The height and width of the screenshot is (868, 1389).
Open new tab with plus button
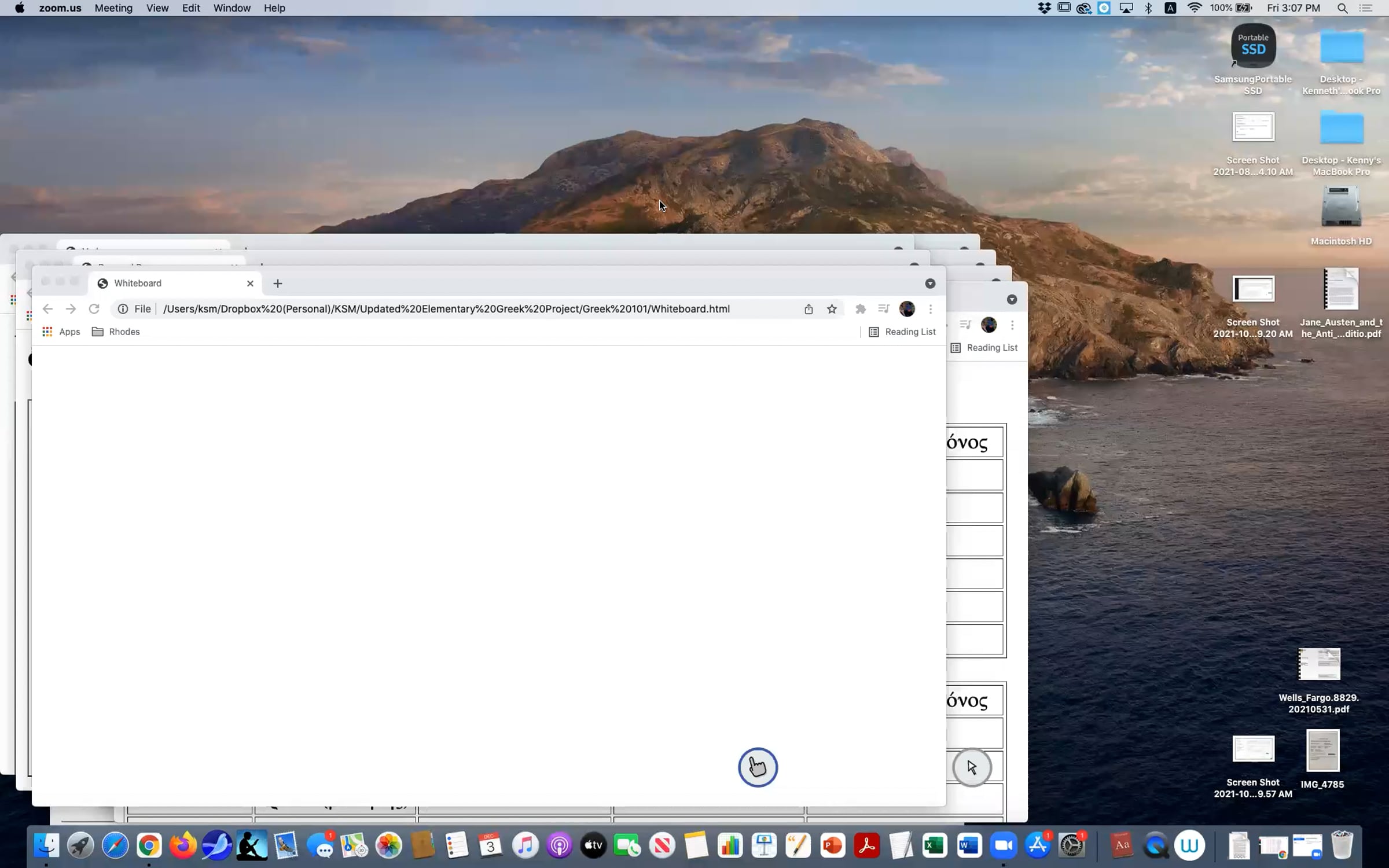pos(278,284)
